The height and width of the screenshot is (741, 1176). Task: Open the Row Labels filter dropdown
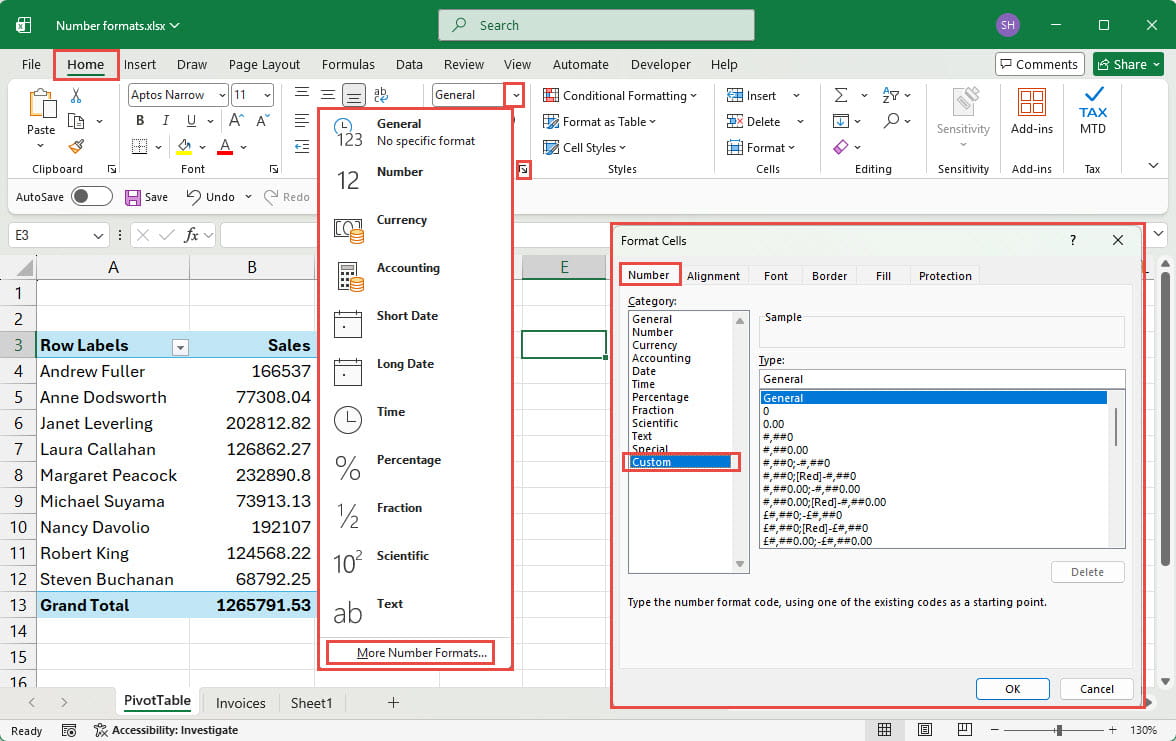coord(180,347)
